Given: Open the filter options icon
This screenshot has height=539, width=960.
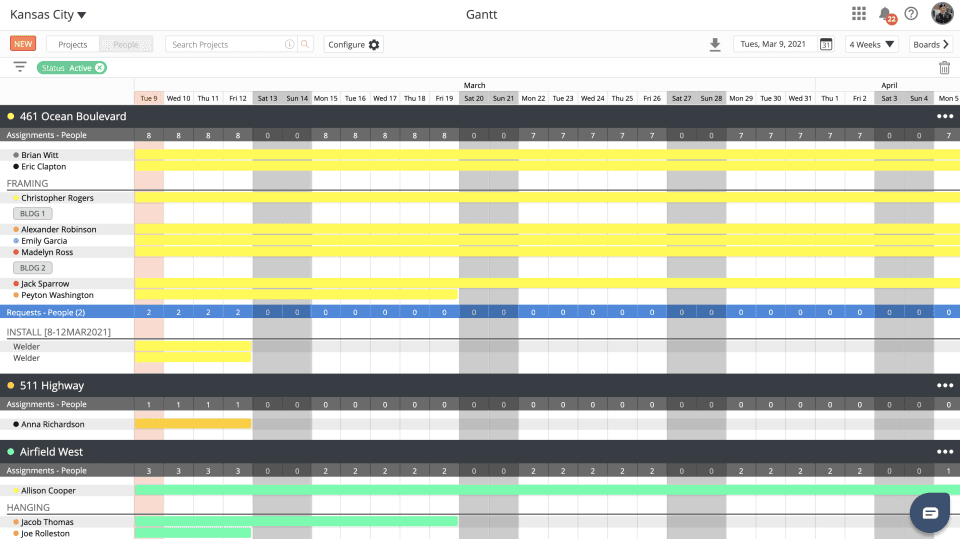Looking at the screenshot, I should click(20, 67).
